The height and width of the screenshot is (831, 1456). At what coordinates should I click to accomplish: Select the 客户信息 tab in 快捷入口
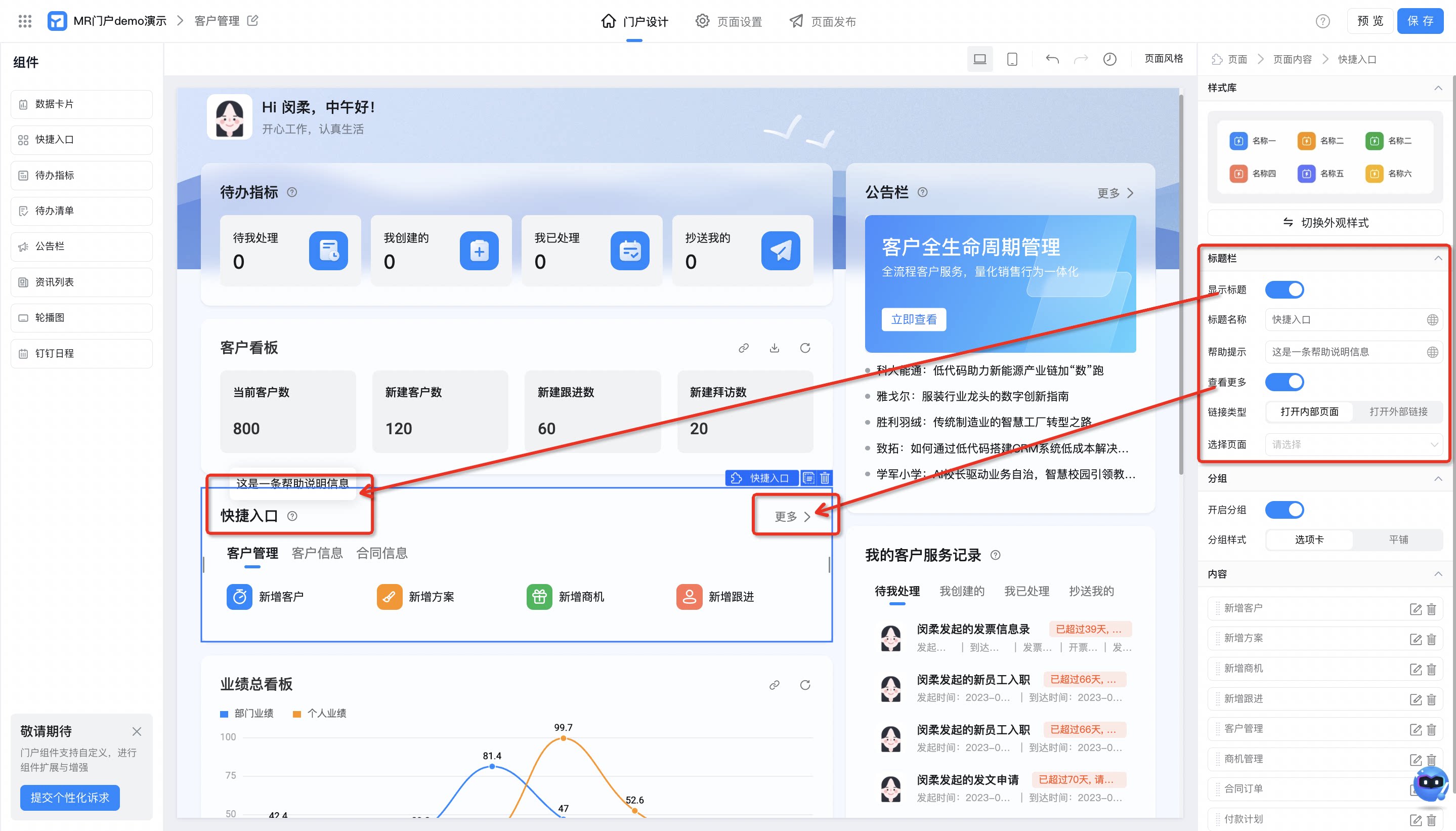317,553
